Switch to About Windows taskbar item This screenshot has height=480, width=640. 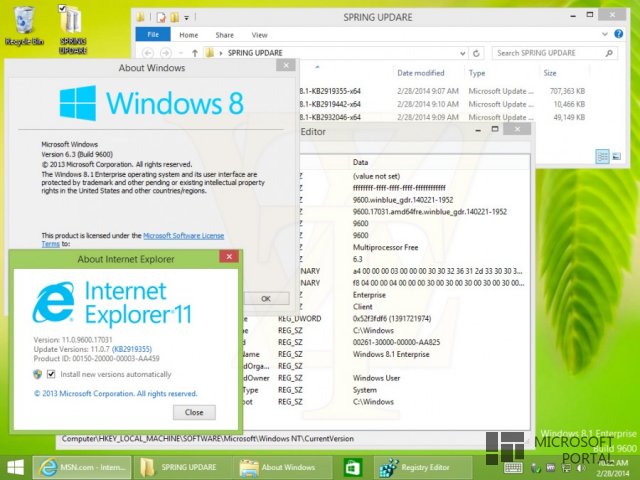pos(282,467)
